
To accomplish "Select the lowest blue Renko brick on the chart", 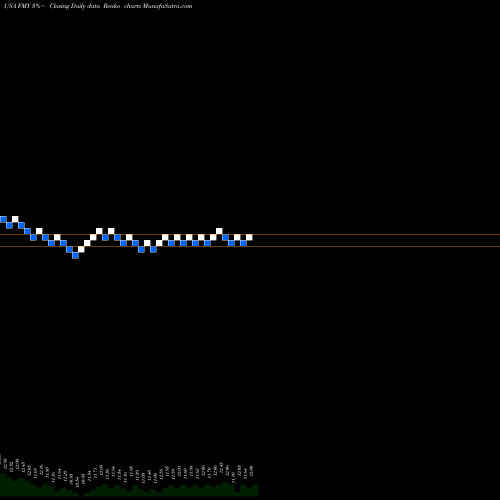I will pyautogui.click(x=75, y=255).
